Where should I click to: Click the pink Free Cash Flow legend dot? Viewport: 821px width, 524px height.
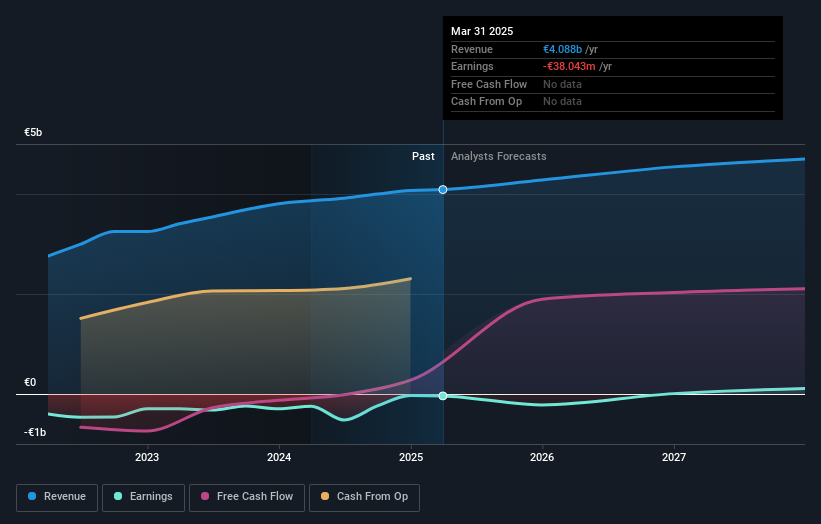[x=205, y=496]
